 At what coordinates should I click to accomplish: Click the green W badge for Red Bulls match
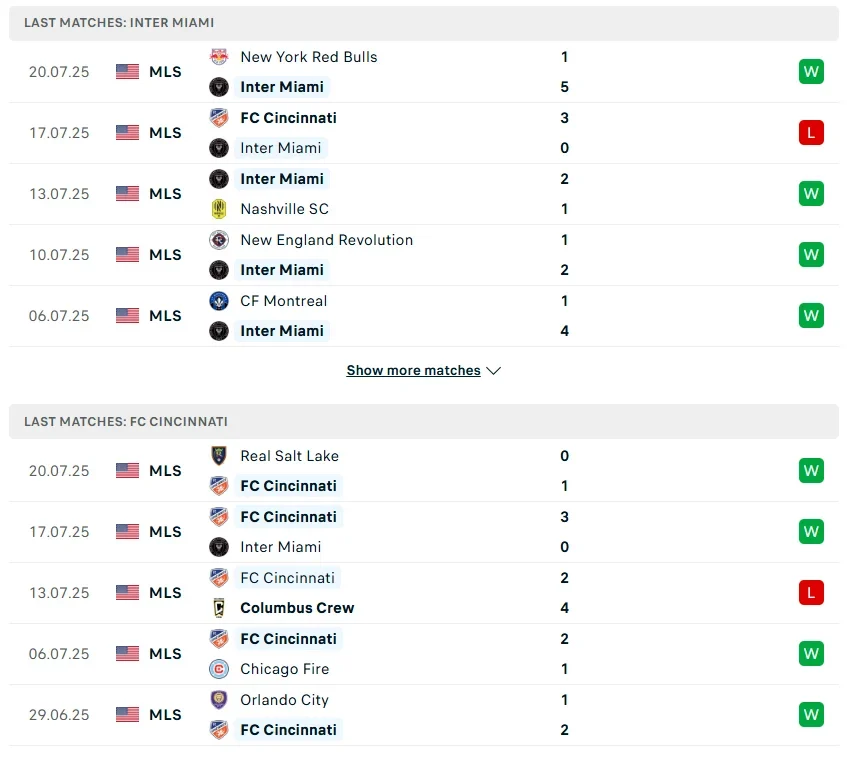point(811,72)
